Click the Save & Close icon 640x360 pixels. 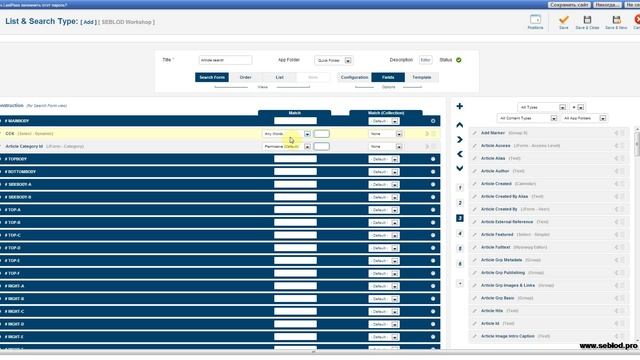tap(587, 20)
